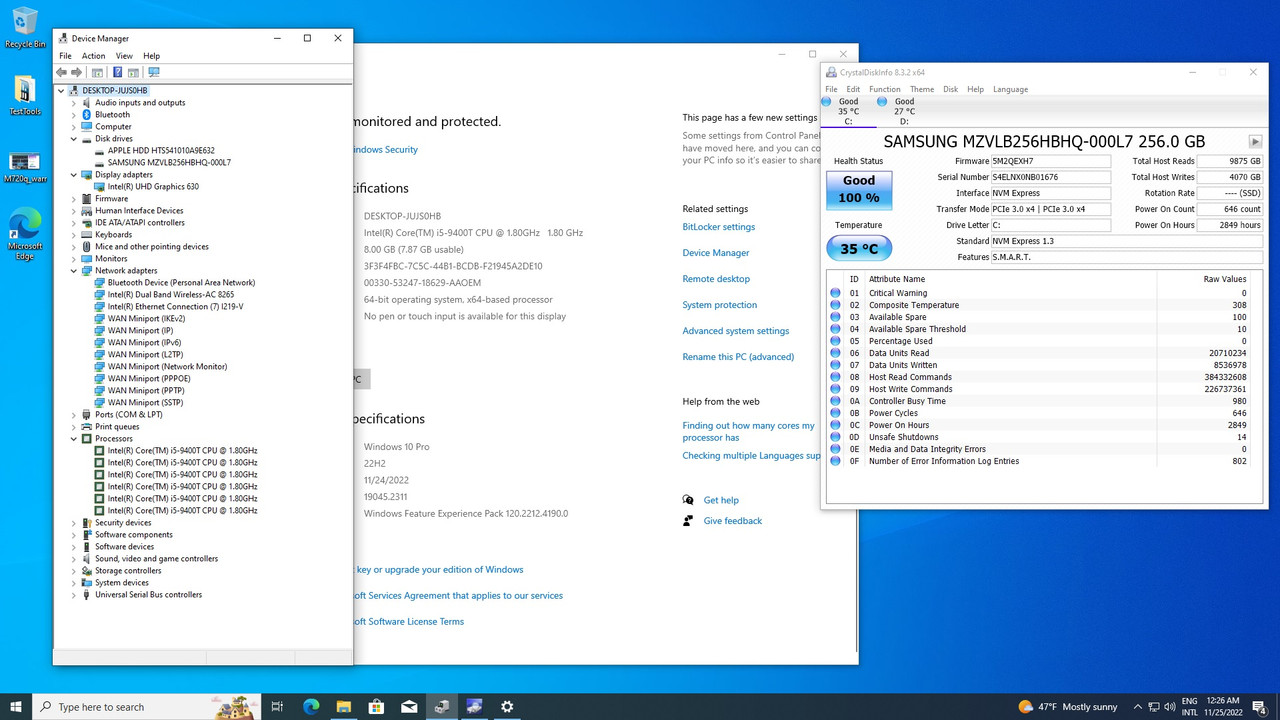Click the Type here to search box
This screenshot has height=720, width=1280.
pyautogui.click(x=147, y=707)
